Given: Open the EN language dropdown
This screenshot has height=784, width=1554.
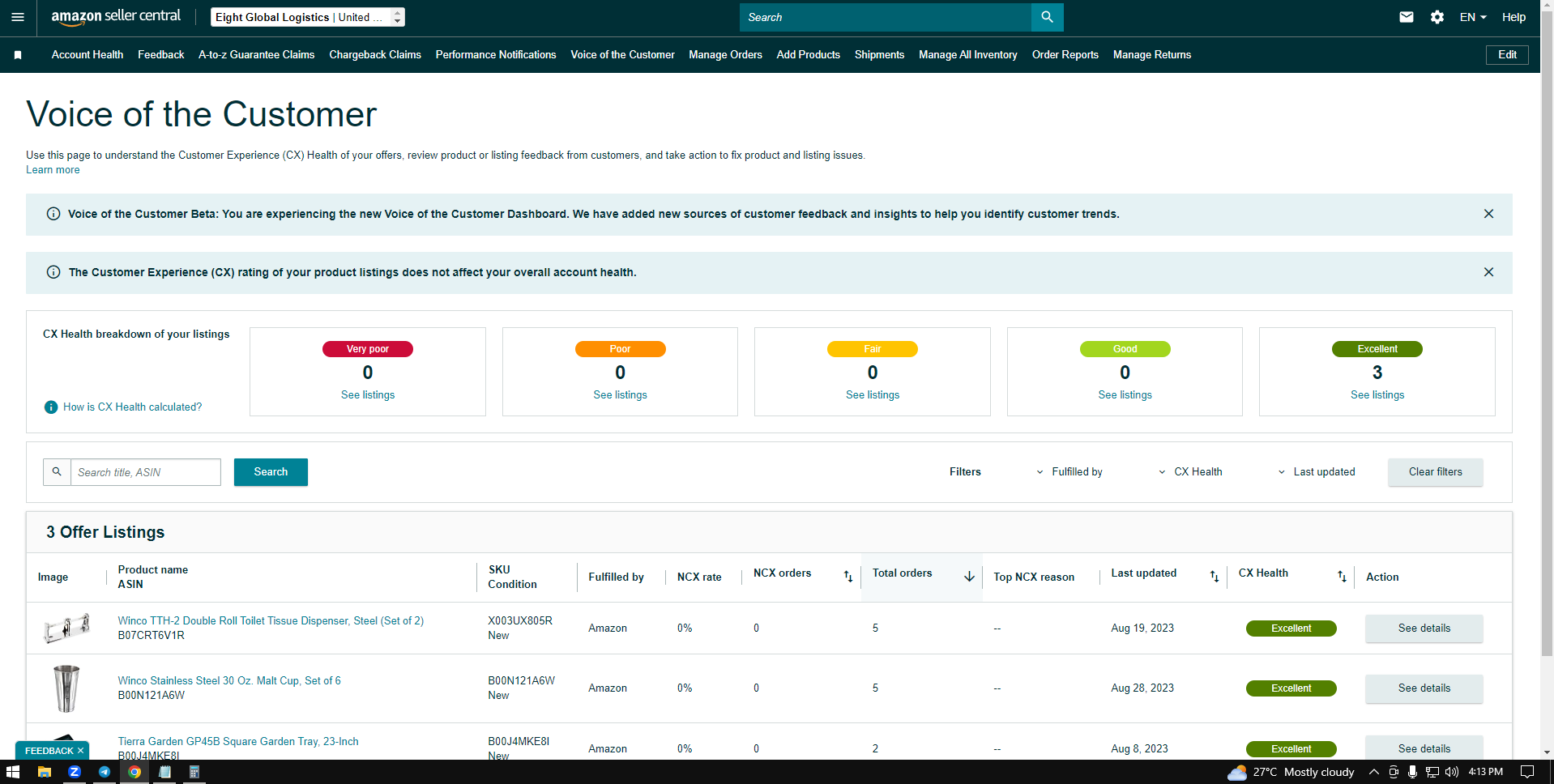Looking at the screenshot, I should pos(1473,17).
